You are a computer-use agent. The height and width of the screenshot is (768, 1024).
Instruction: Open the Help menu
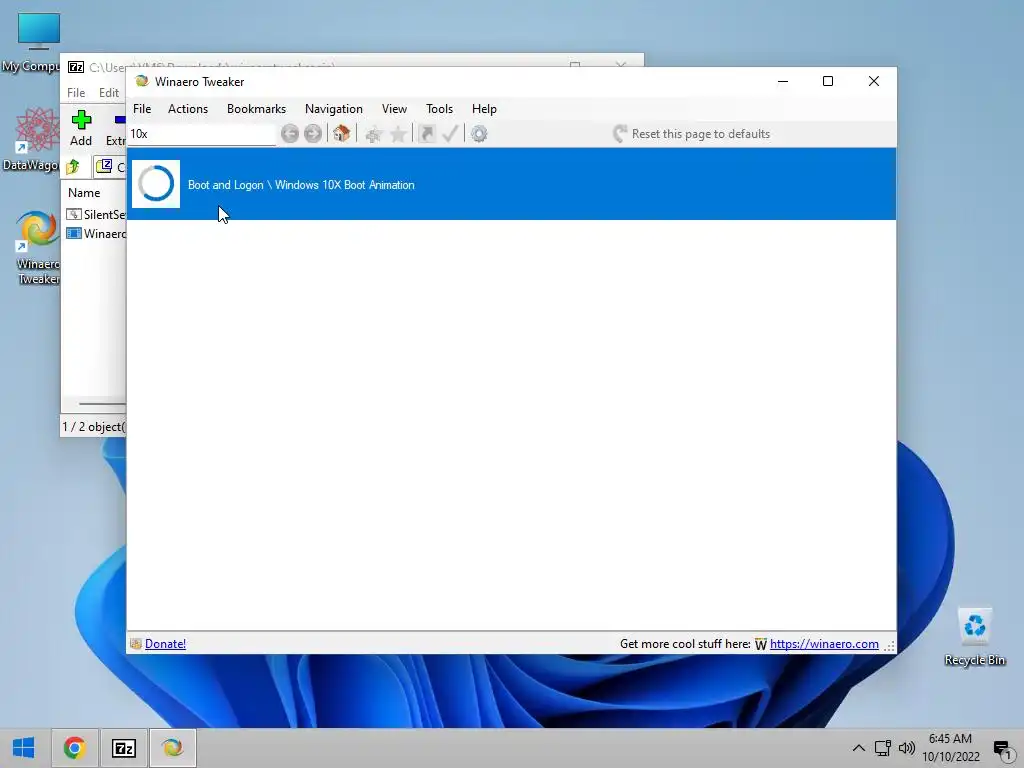(485, 109)
